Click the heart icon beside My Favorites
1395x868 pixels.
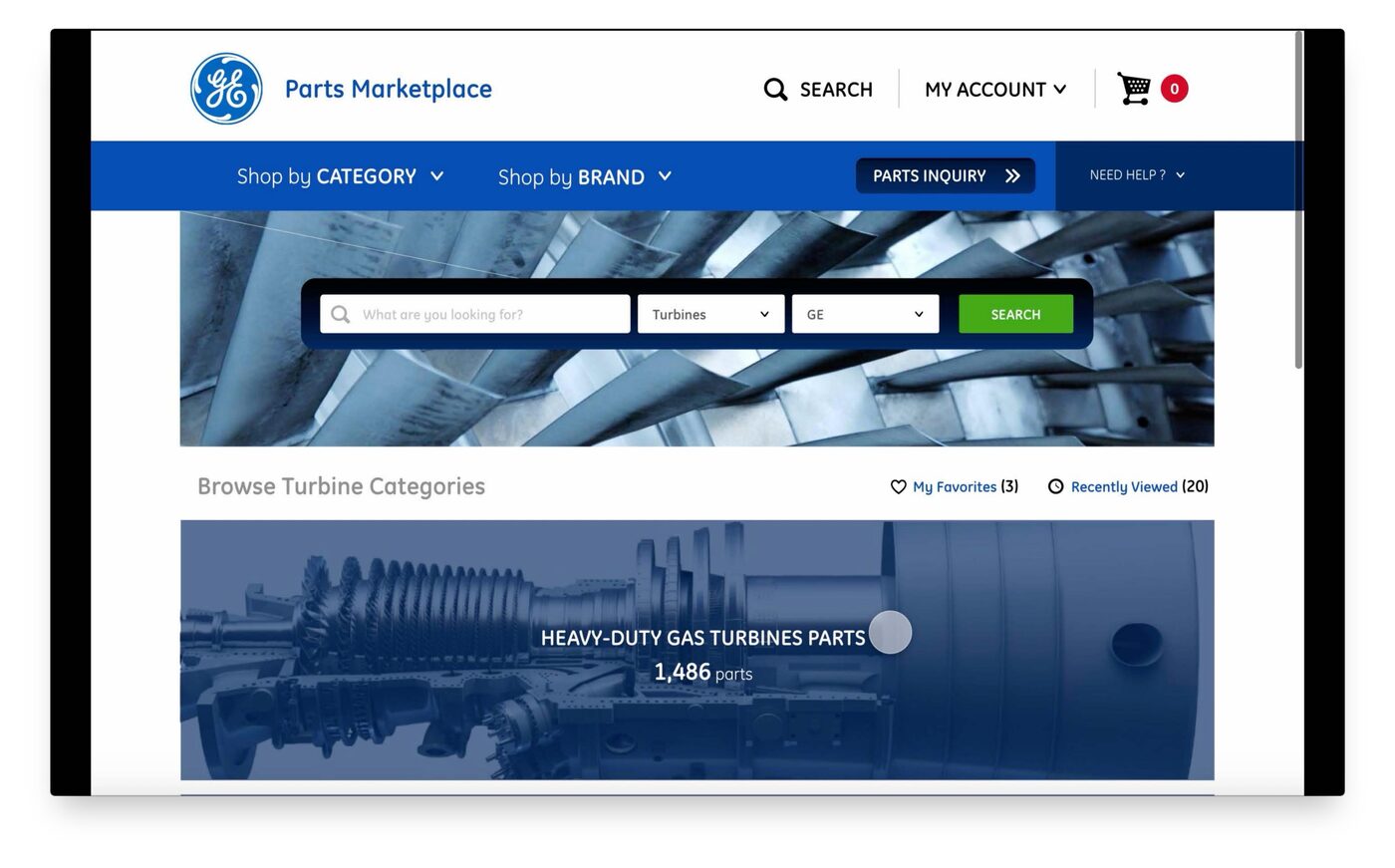pyautogui.click(x=898, y=486)
